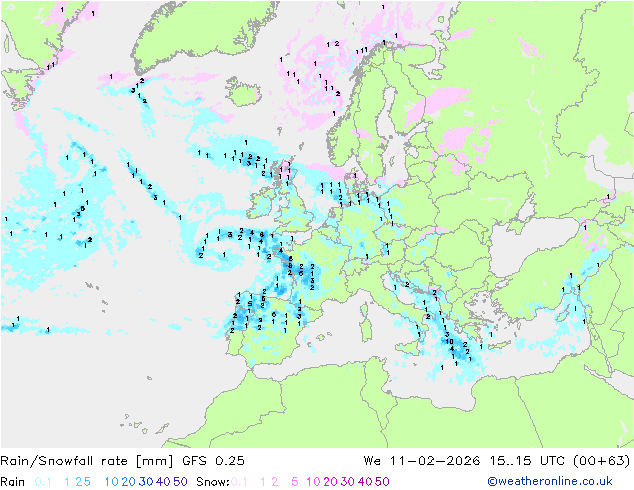This screenshot has width=634, height=490.
Task: Click the '15..15 UTC' time text
Action: (527, 461)
